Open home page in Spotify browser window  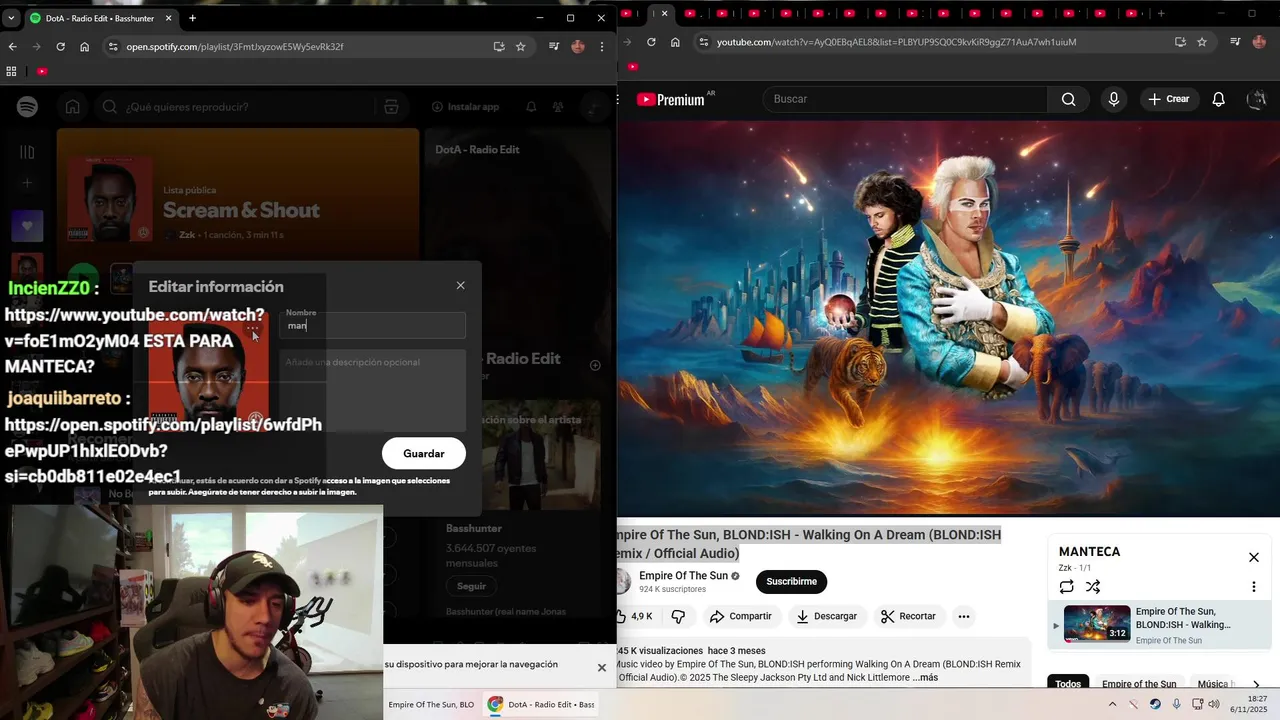click(x=84, y=46)
